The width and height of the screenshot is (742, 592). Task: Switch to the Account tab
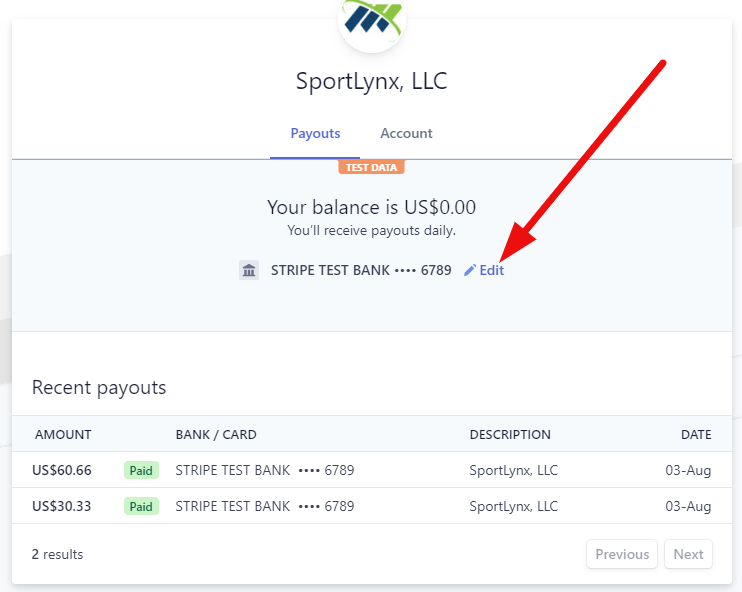coord(406,133)
